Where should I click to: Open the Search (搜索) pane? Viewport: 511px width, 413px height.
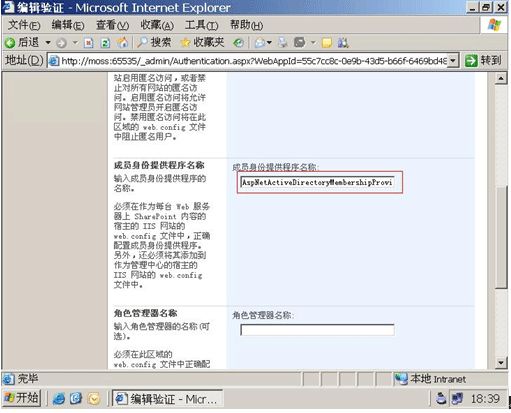pos(154,42)
